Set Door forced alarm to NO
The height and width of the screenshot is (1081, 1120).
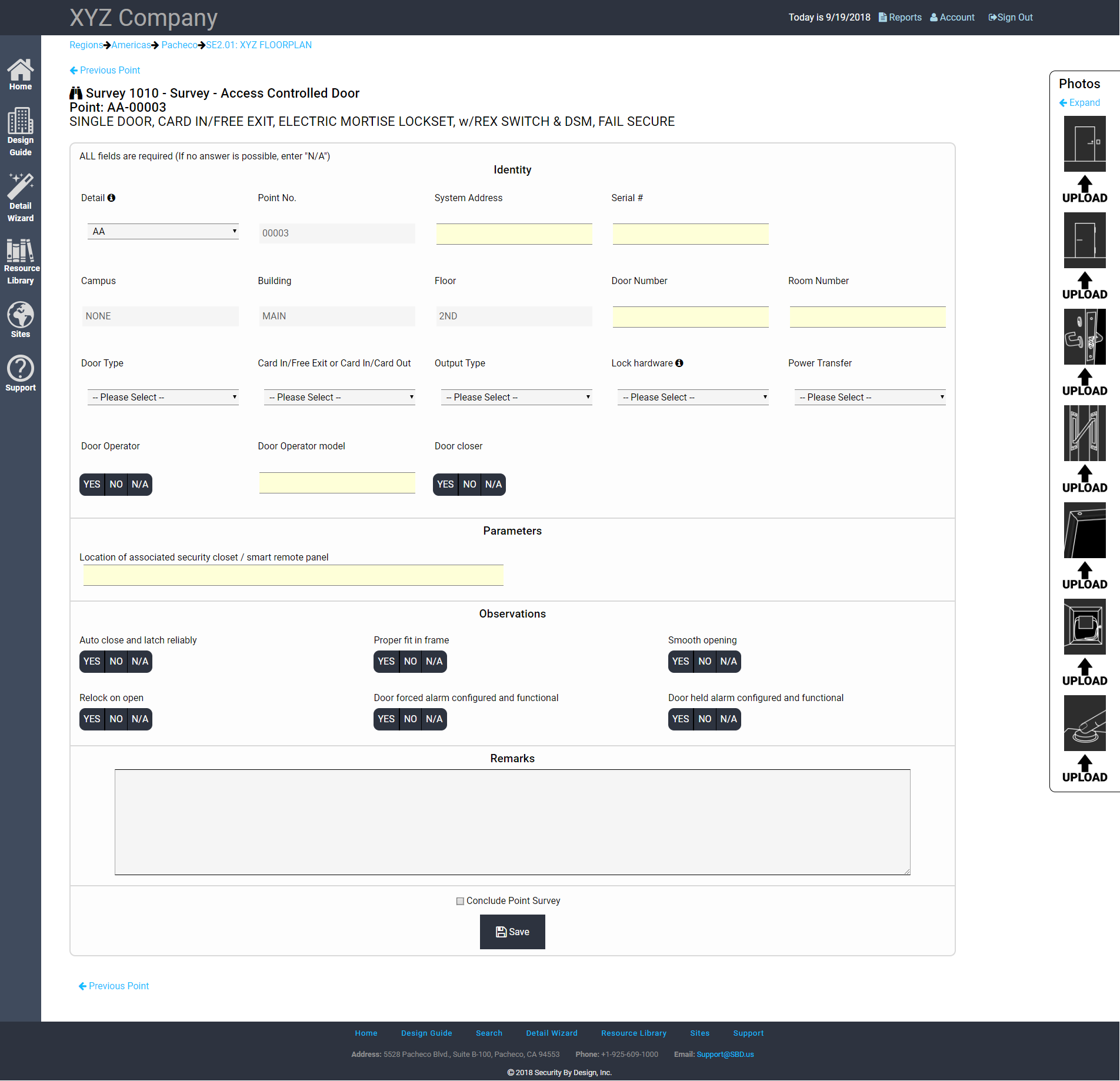pos(411,719)
